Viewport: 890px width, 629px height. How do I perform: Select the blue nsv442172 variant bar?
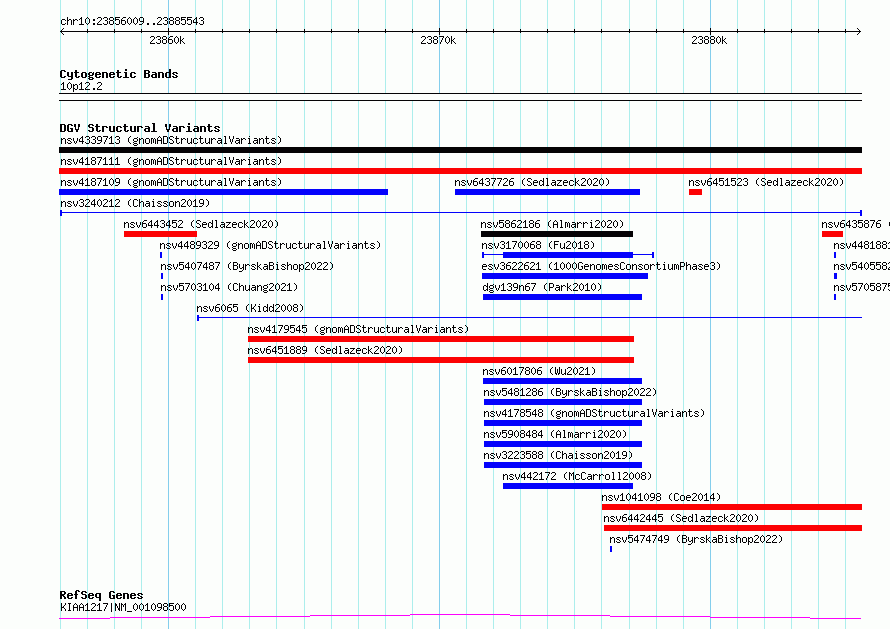click(568, 486)
